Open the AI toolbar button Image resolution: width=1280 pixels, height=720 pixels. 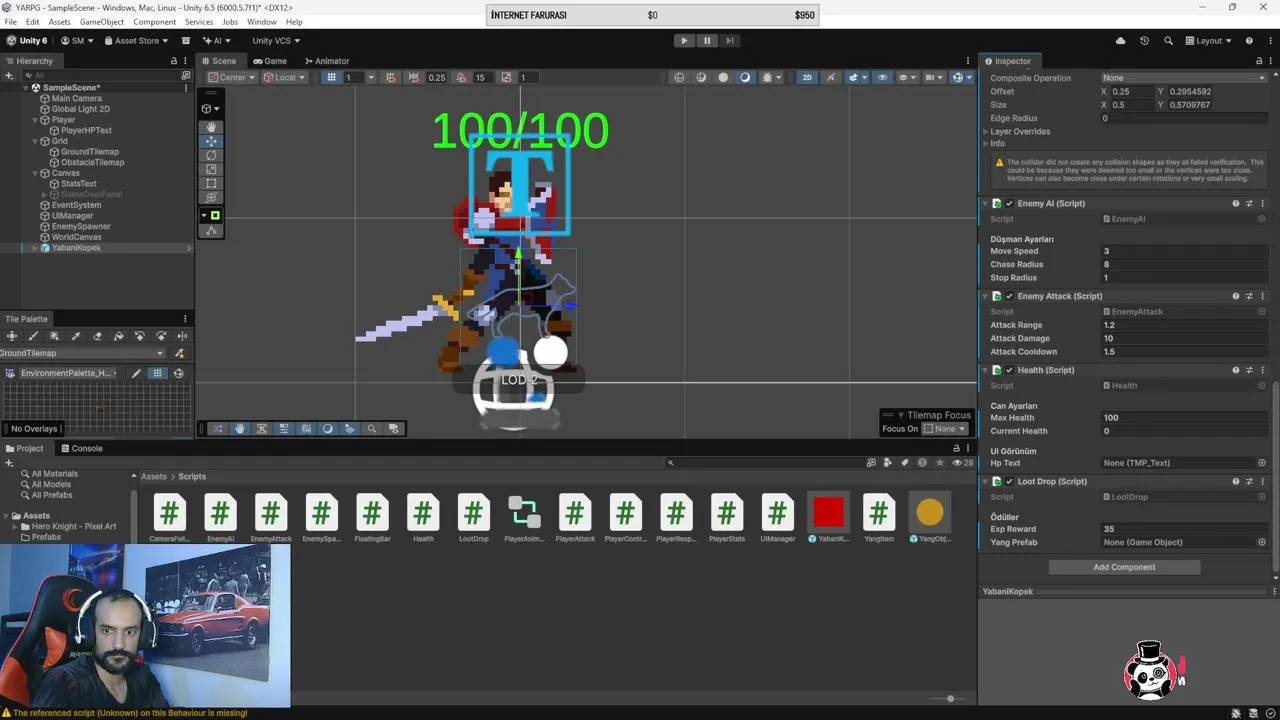(216, 41)
